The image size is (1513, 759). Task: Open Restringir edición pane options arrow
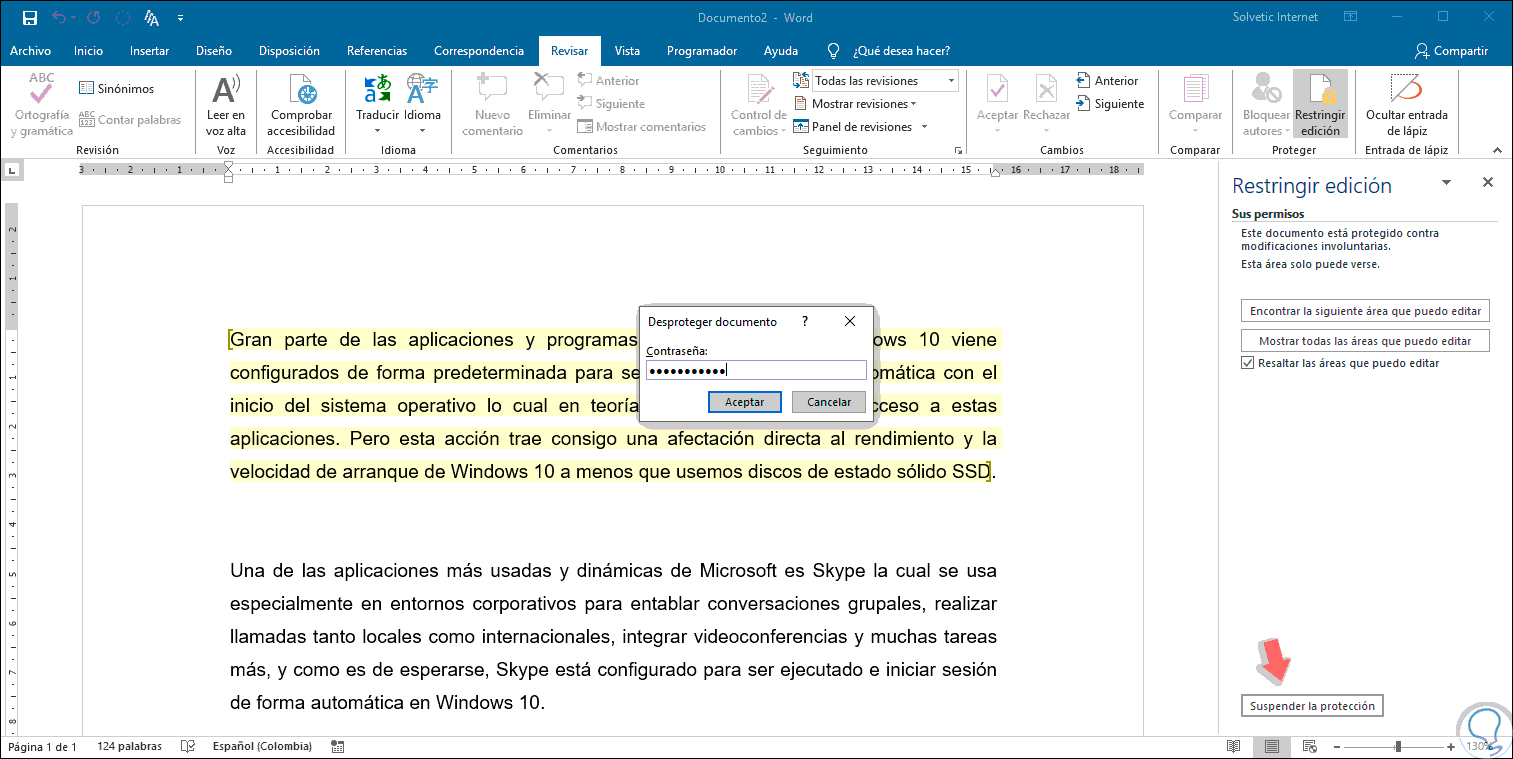coord(1446,183)
